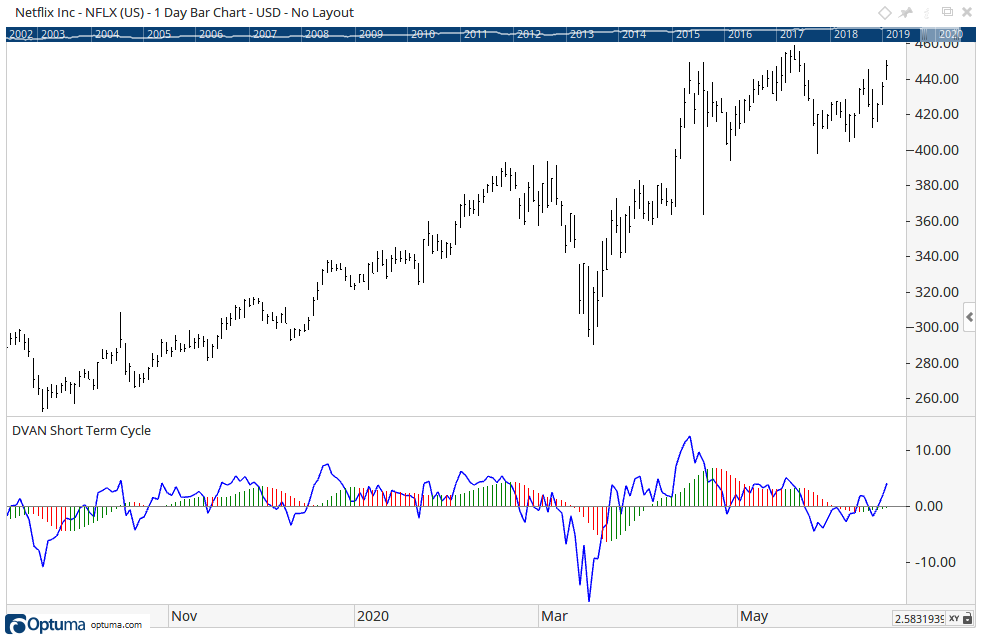Jump to 2005 on the overview timeline

pyautogui.click(x=159, y=34)
